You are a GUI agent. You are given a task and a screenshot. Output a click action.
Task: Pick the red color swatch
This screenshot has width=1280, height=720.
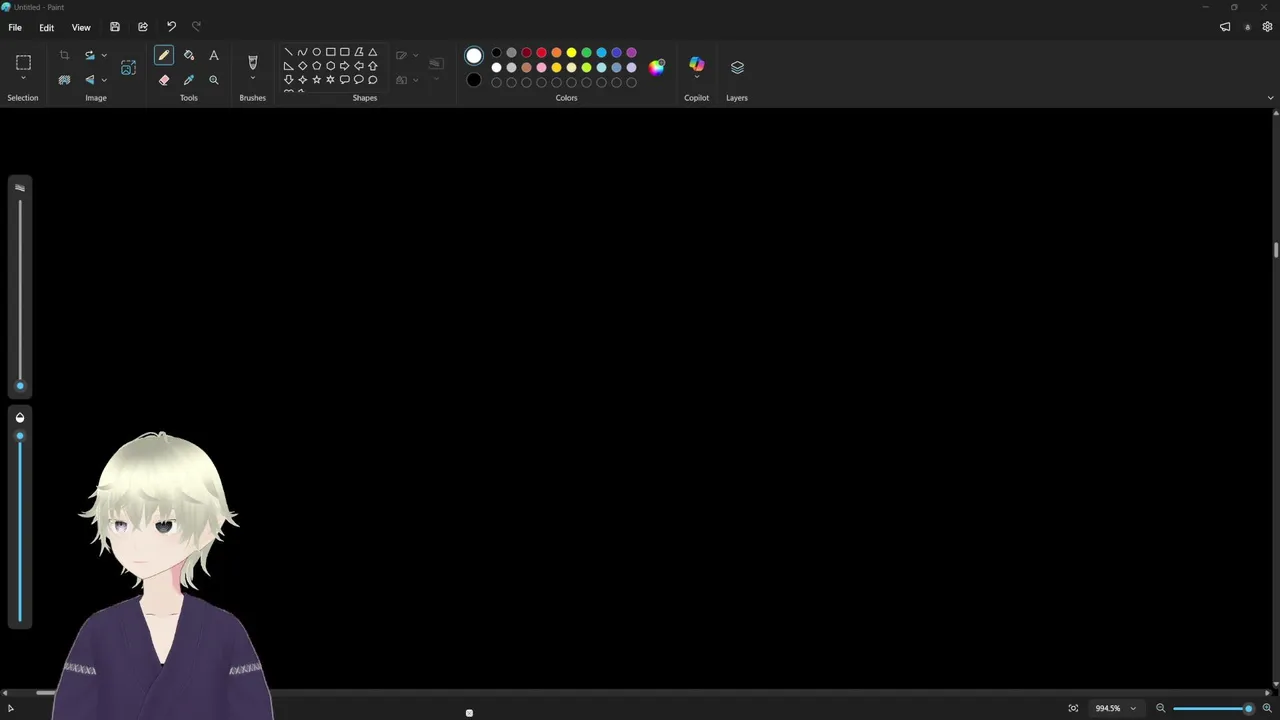pos(541,52)
